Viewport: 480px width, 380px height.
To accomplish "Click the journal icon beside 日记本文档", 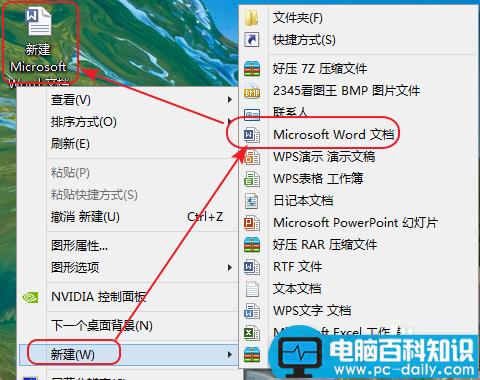I will click(252, 201).
